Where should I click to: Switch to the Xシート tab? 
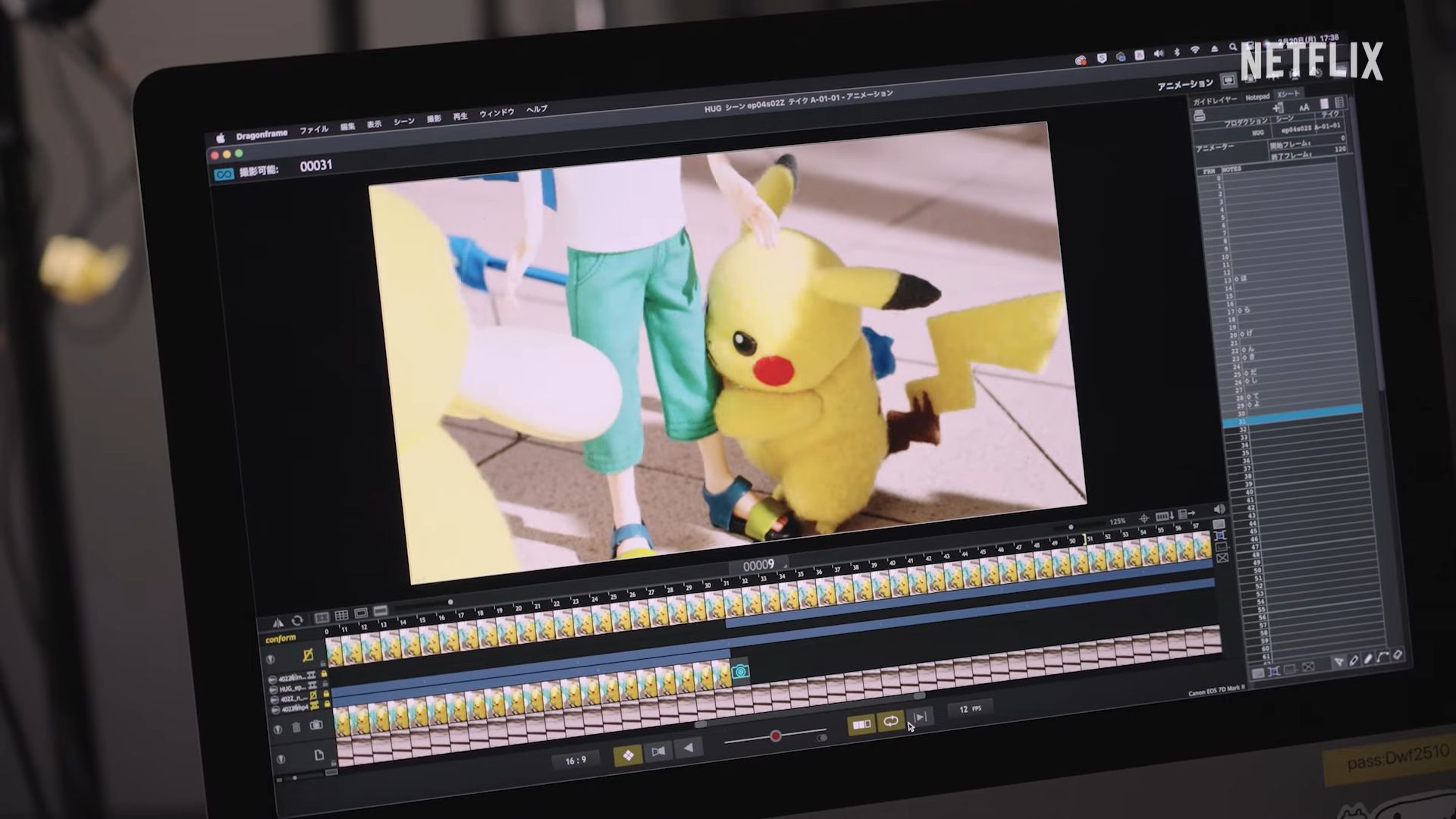pyautogui.click(x=1288, y=94)
